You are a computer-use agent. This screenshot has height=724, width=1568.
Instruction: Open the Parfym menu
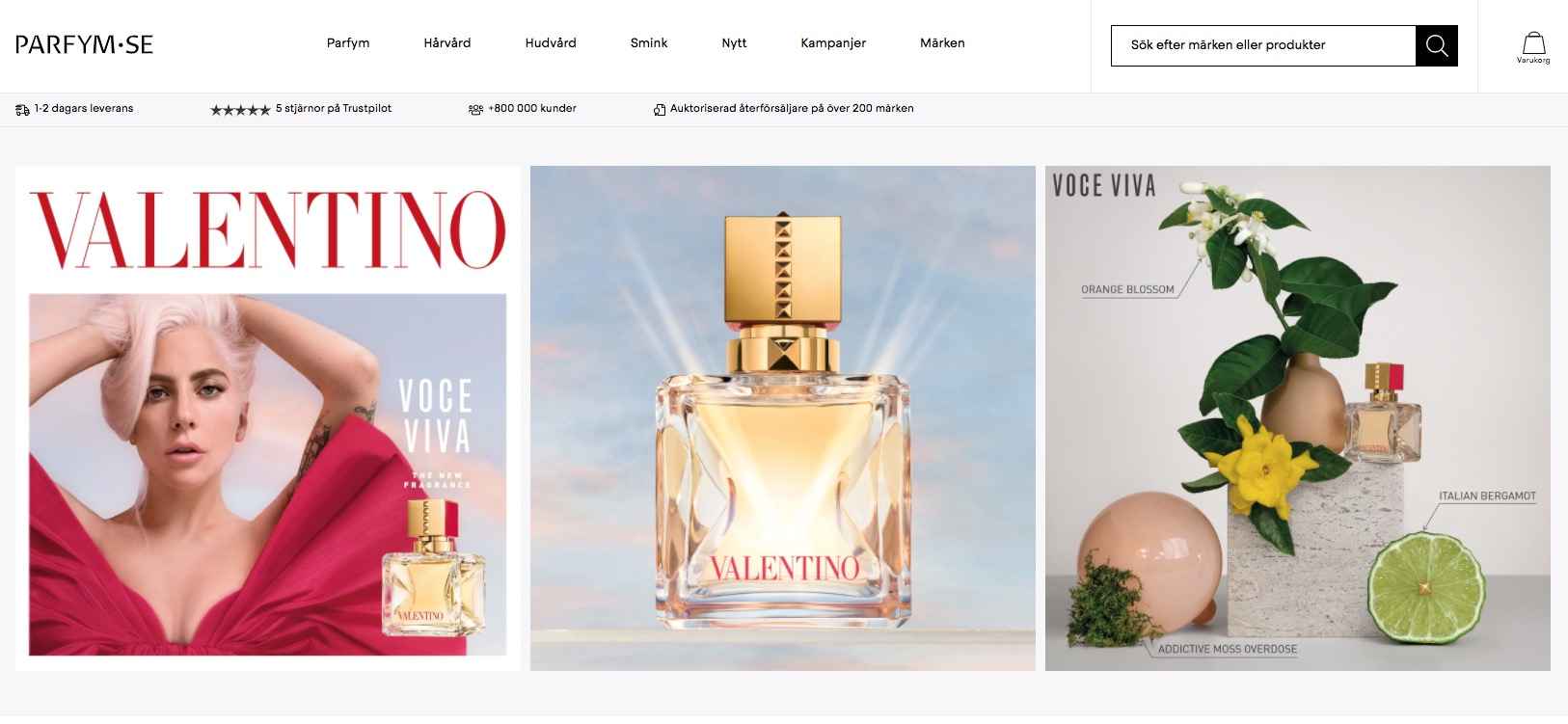(348, 43)
